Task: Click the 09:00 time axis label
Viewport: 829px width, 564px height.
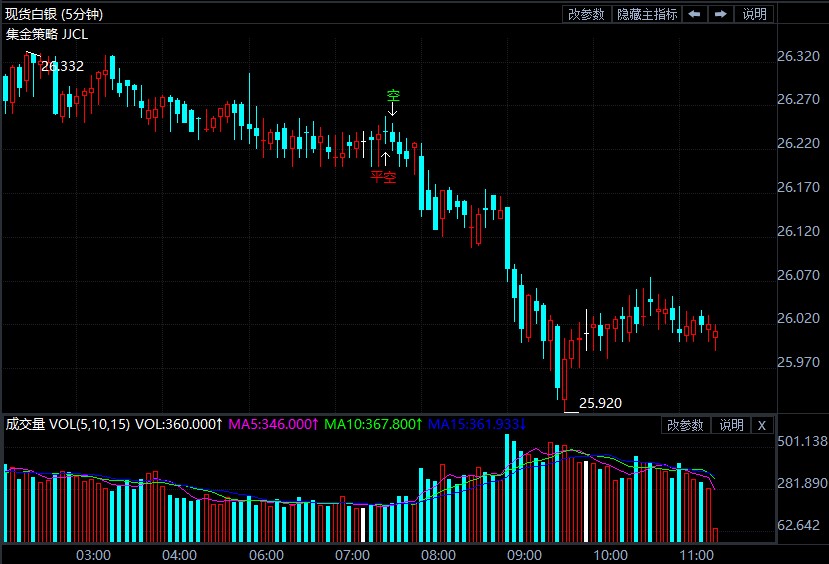Action: 524,556
